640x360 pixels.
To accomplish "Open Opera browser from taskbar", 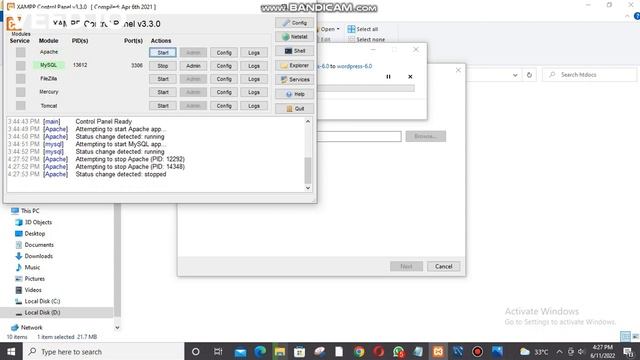I will pos(379,351).
